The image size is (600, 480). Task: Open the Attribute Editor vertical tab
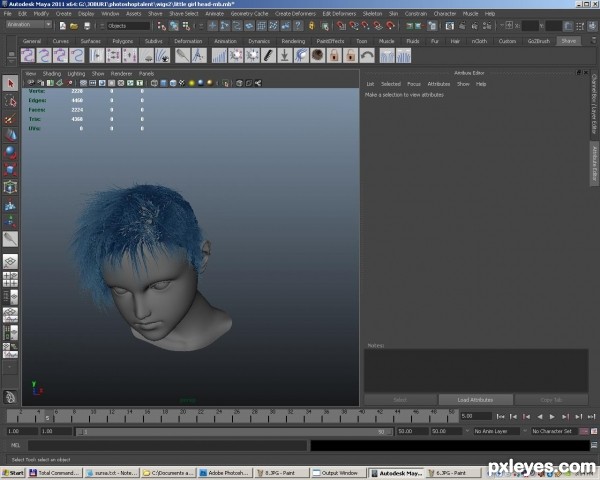tap(594, 163)
